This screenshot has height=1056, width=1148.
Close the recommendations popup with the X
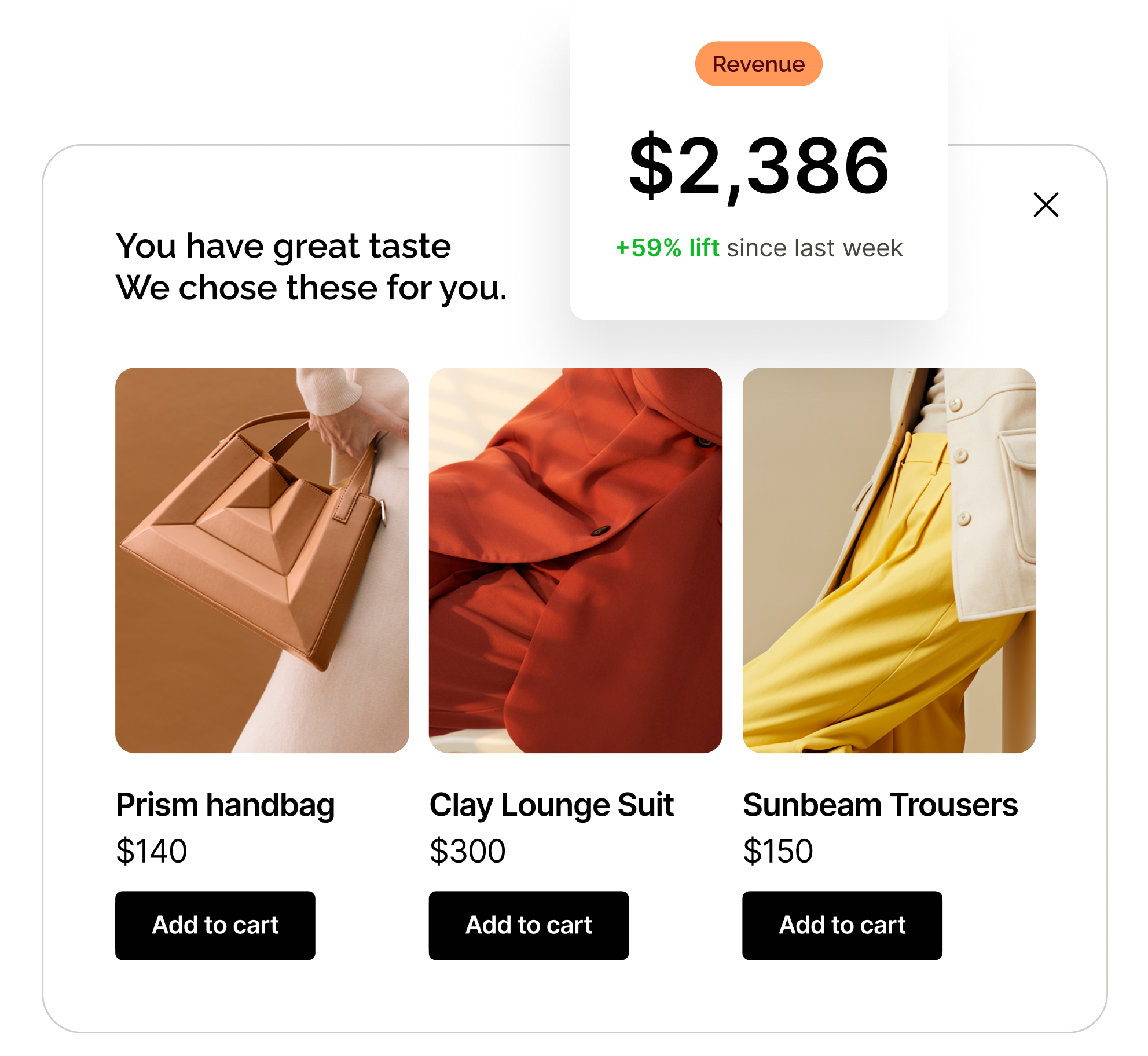1046,205
